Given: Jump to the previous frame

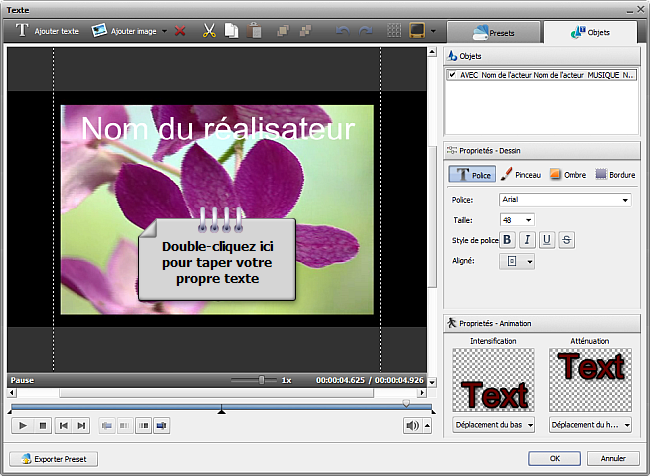Looking at the screenshot, I should pyautogui.click(x=63, y=425).
